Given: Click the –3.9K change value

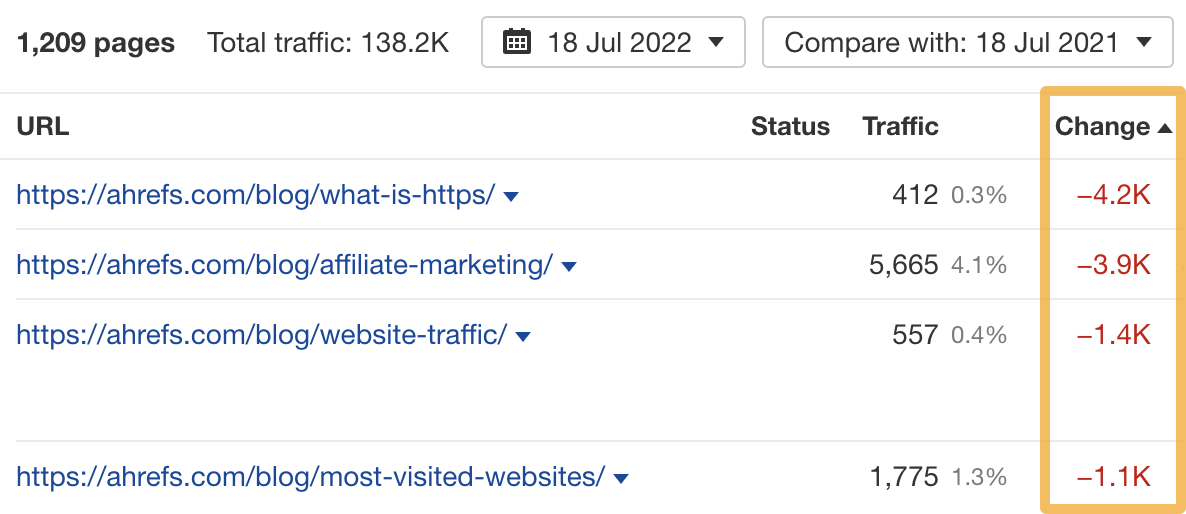Looking at the screenshot, I should pos(1113,265).
